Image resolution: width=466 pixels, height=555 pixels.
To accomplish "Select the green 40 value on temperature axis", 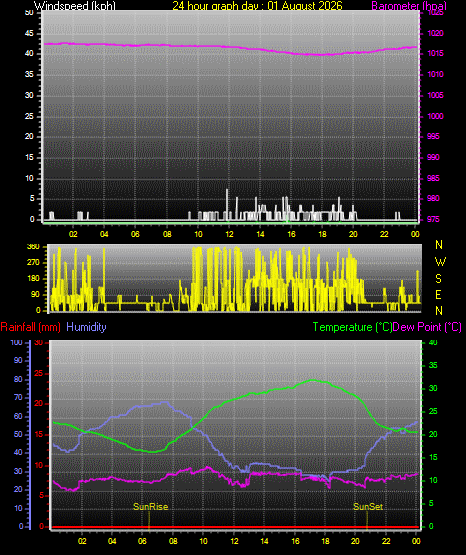I will click(433, 343).
